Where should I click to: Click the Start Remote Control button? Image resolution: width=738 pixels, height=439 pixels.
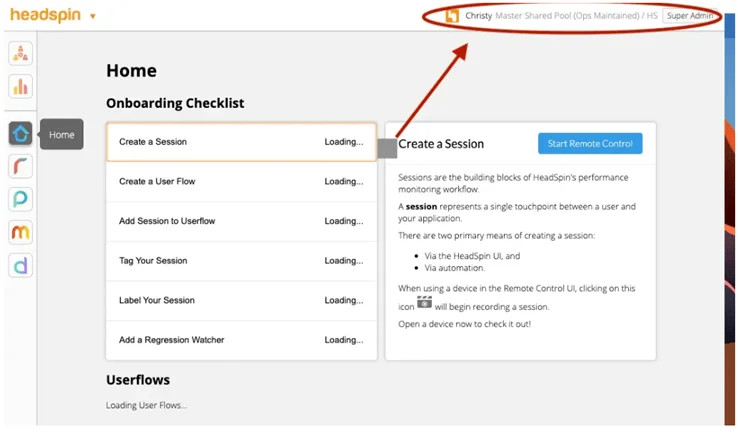pyautogui.click(x=590, y=144)
